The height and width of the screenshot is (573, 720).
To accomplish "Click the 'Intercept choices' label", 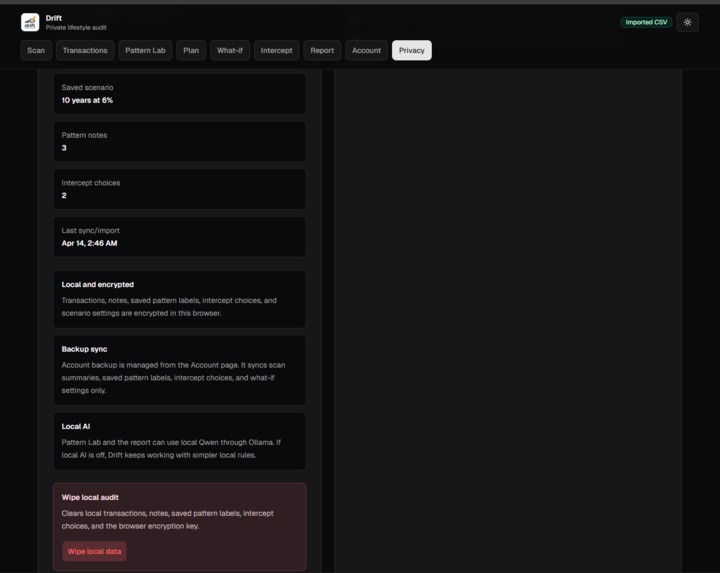I will 91,183.
